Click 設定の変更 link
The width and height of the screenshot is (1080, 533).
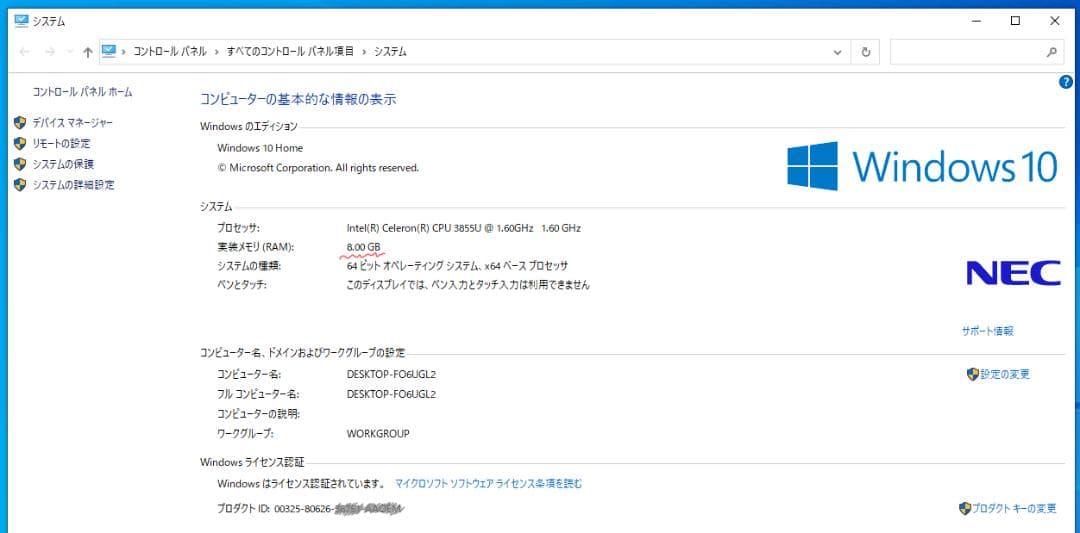pos(1005,374)
